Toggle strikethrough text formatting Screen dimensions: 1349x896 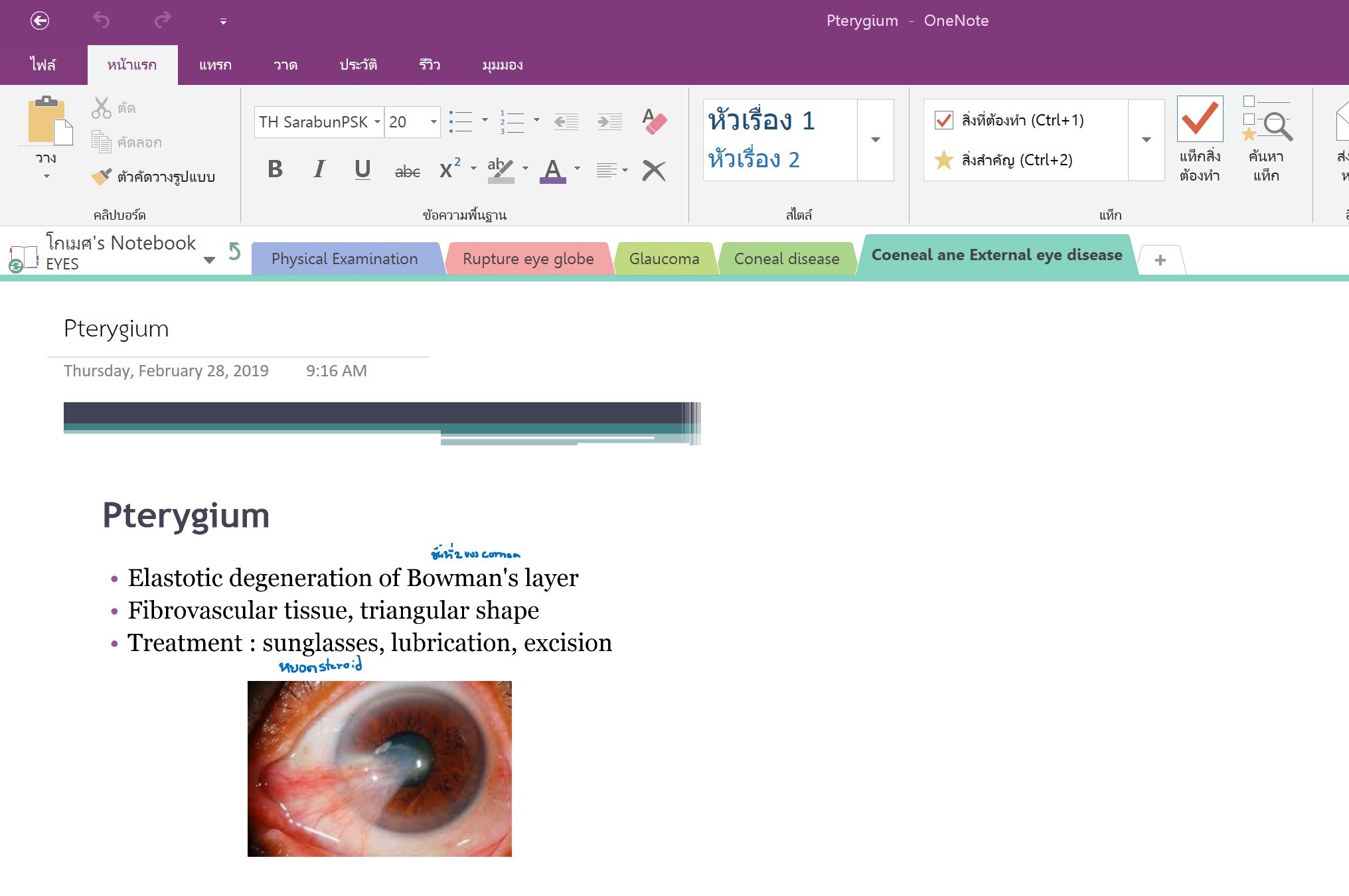[x=407, y=171]
